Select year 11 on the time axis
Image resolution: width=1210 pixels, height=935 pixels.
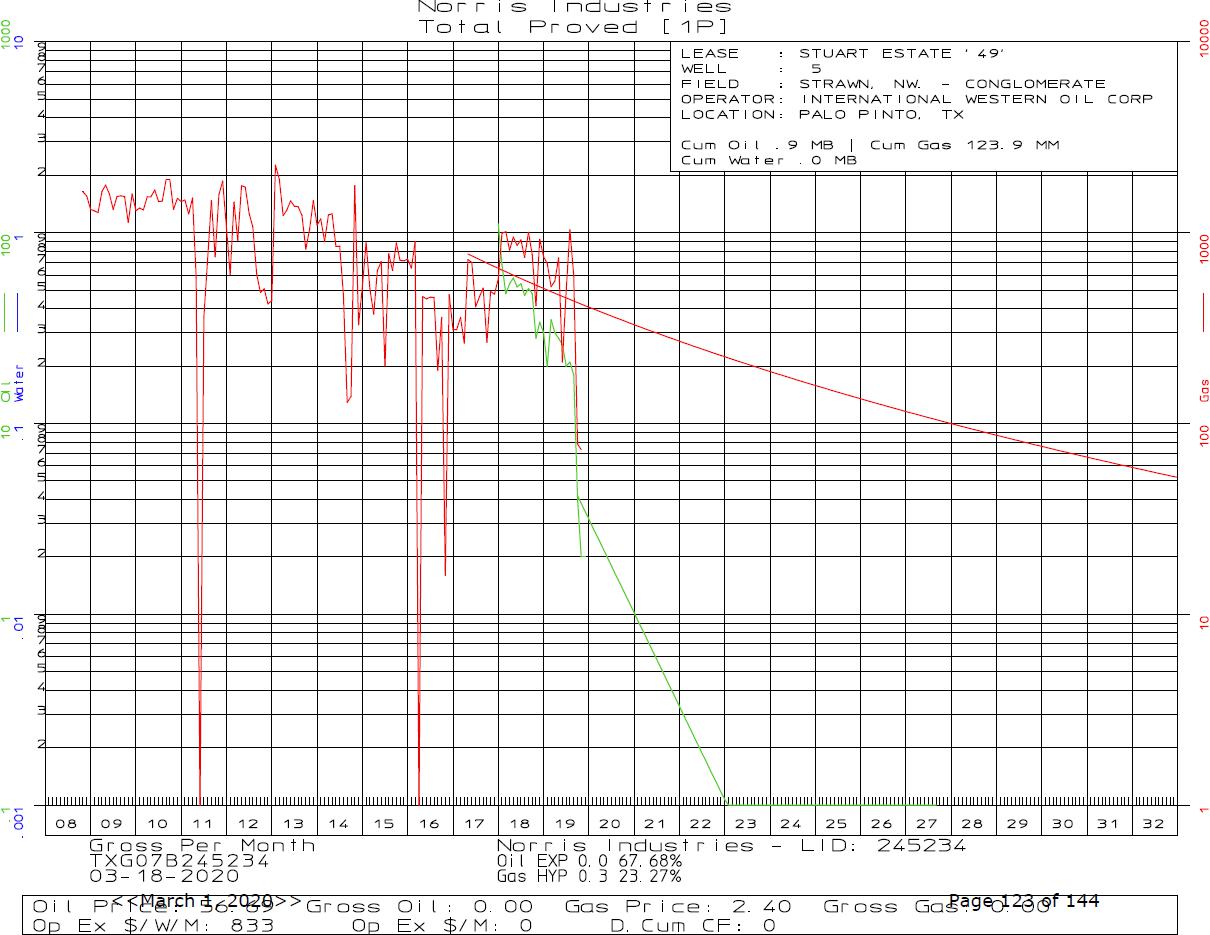click(203, 824)
